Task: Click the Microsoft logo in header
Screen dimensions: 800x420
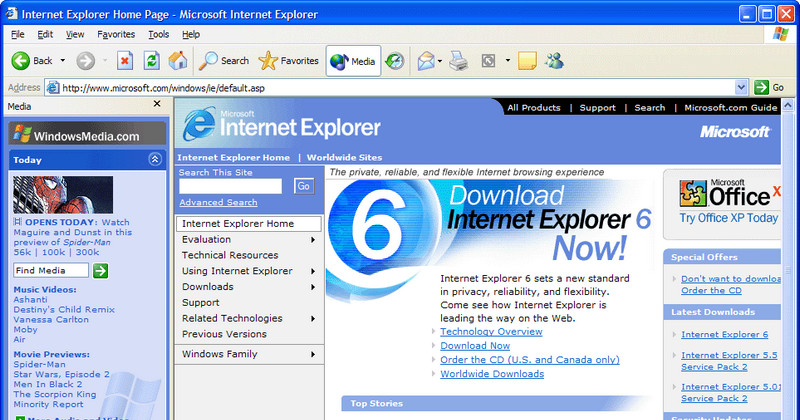Action: point(735,132)
